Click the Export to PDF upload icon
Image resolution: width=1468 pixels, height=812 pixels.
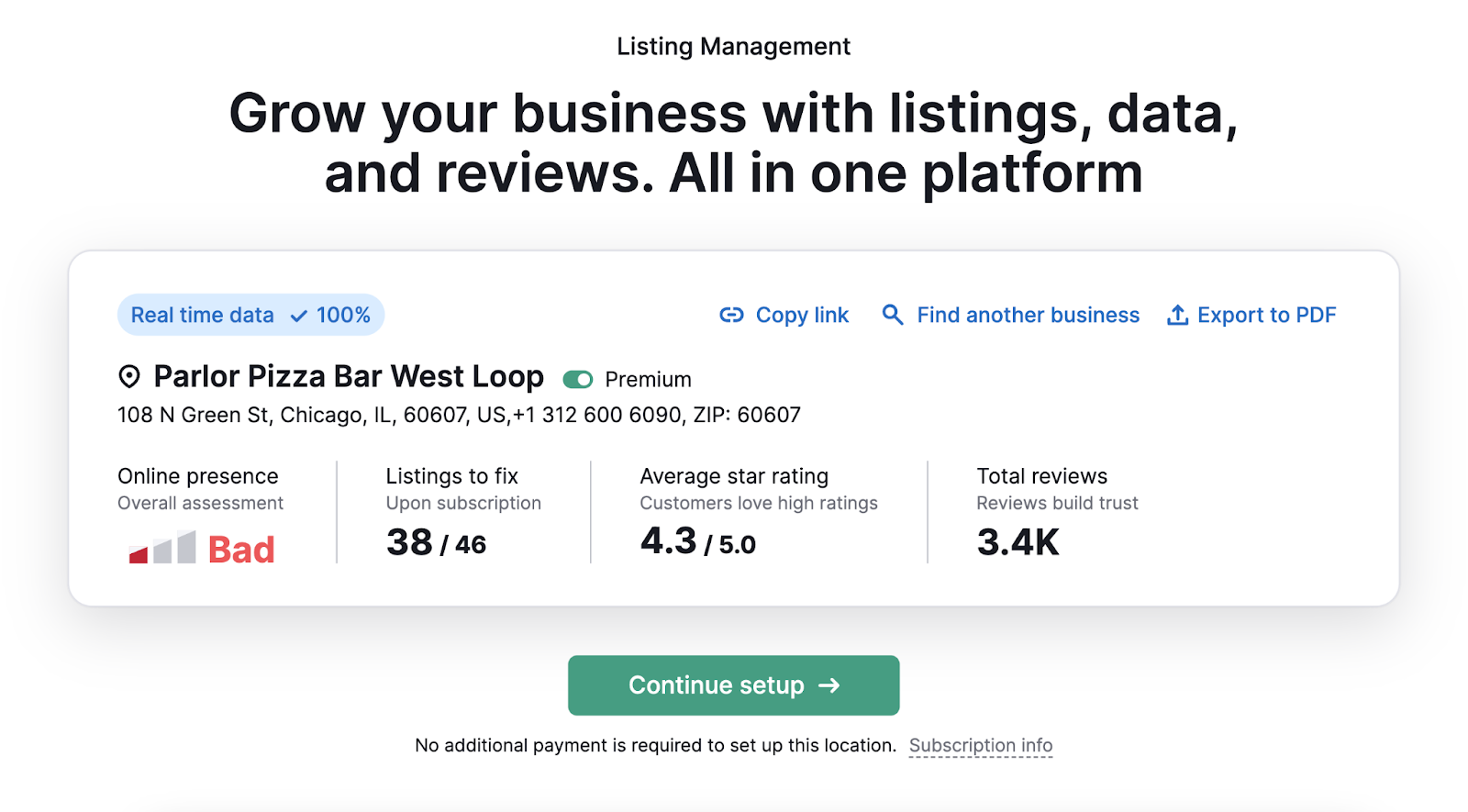click(x=1177, y=315)
